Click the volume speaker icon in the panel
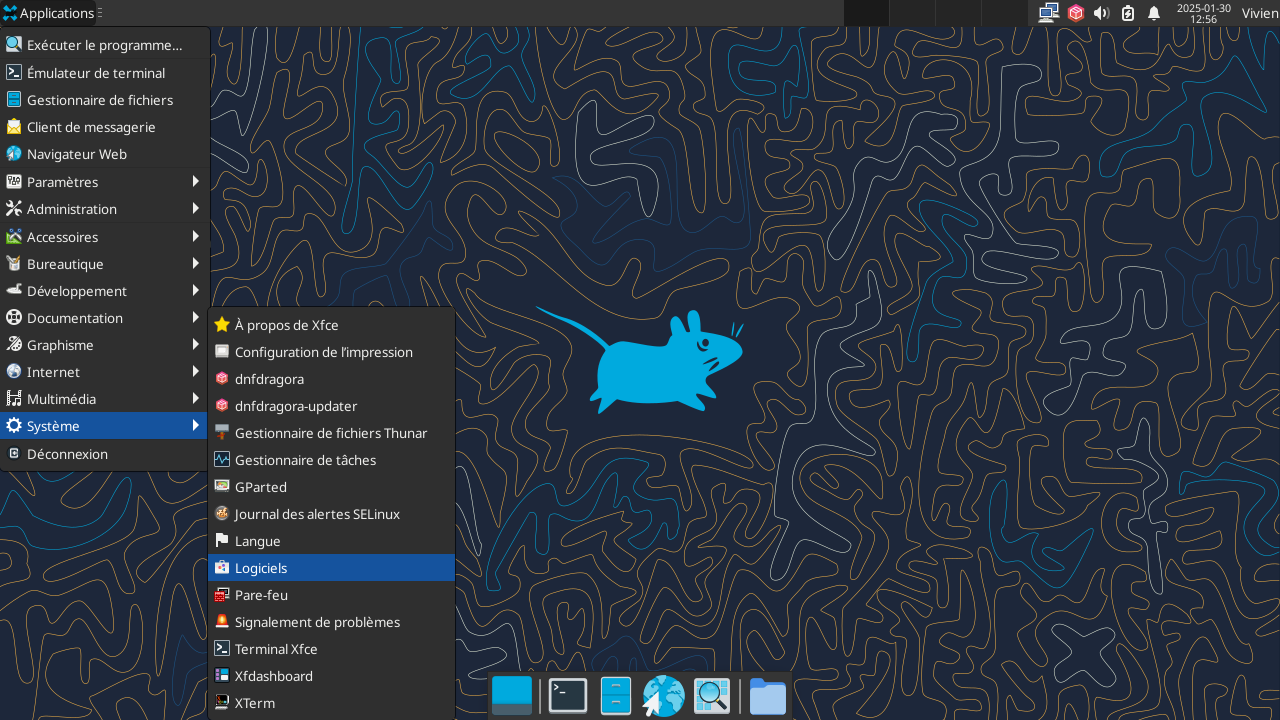The height and width of the screenshot is (720, 1280). coord(1102,13)
